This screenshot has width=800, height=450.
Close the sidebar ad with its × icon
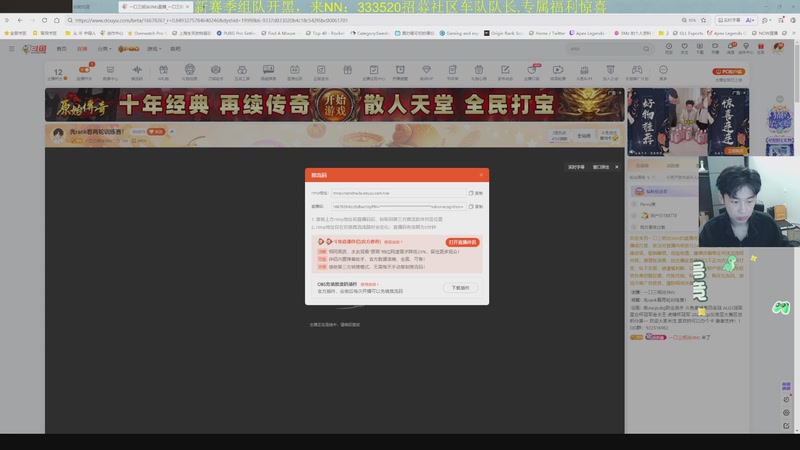[x=745, y=92]
